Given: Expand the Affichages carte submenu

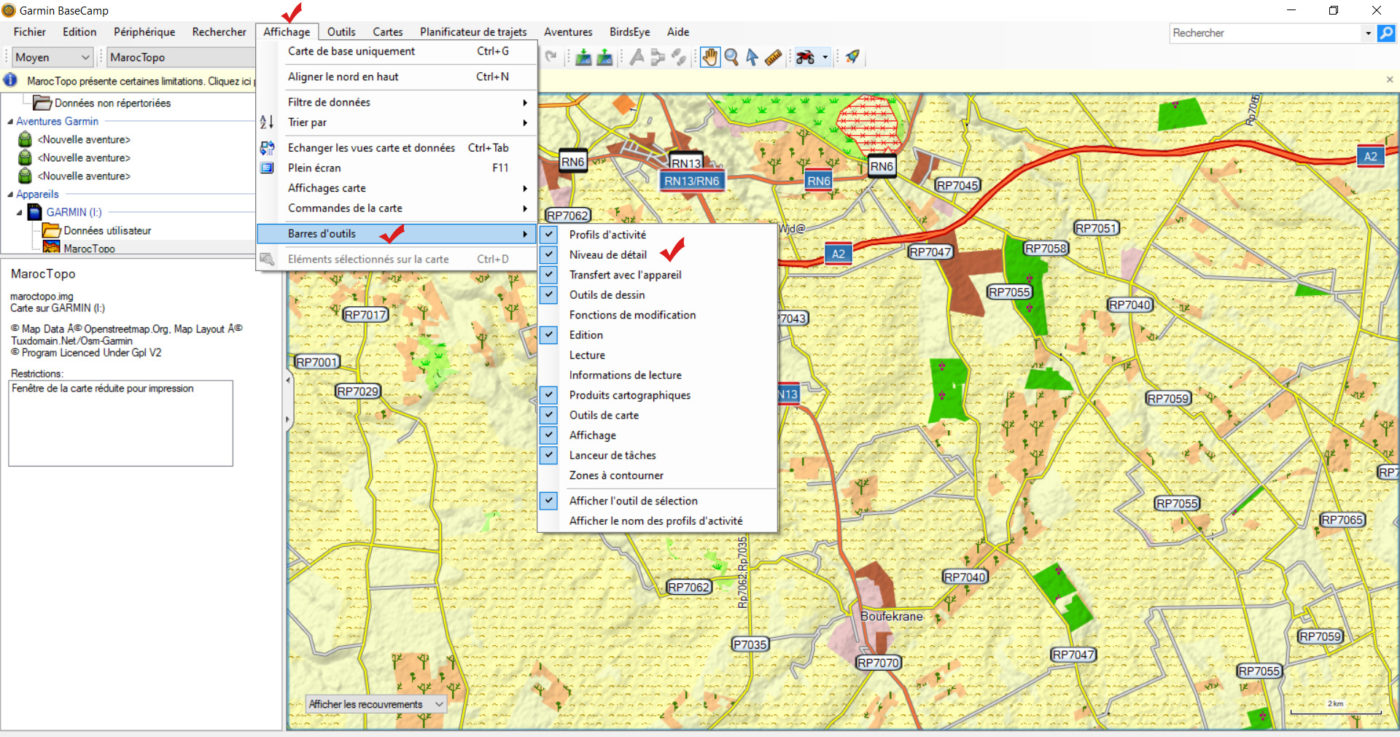Looking at the screenshot, I should pos(397,188).
